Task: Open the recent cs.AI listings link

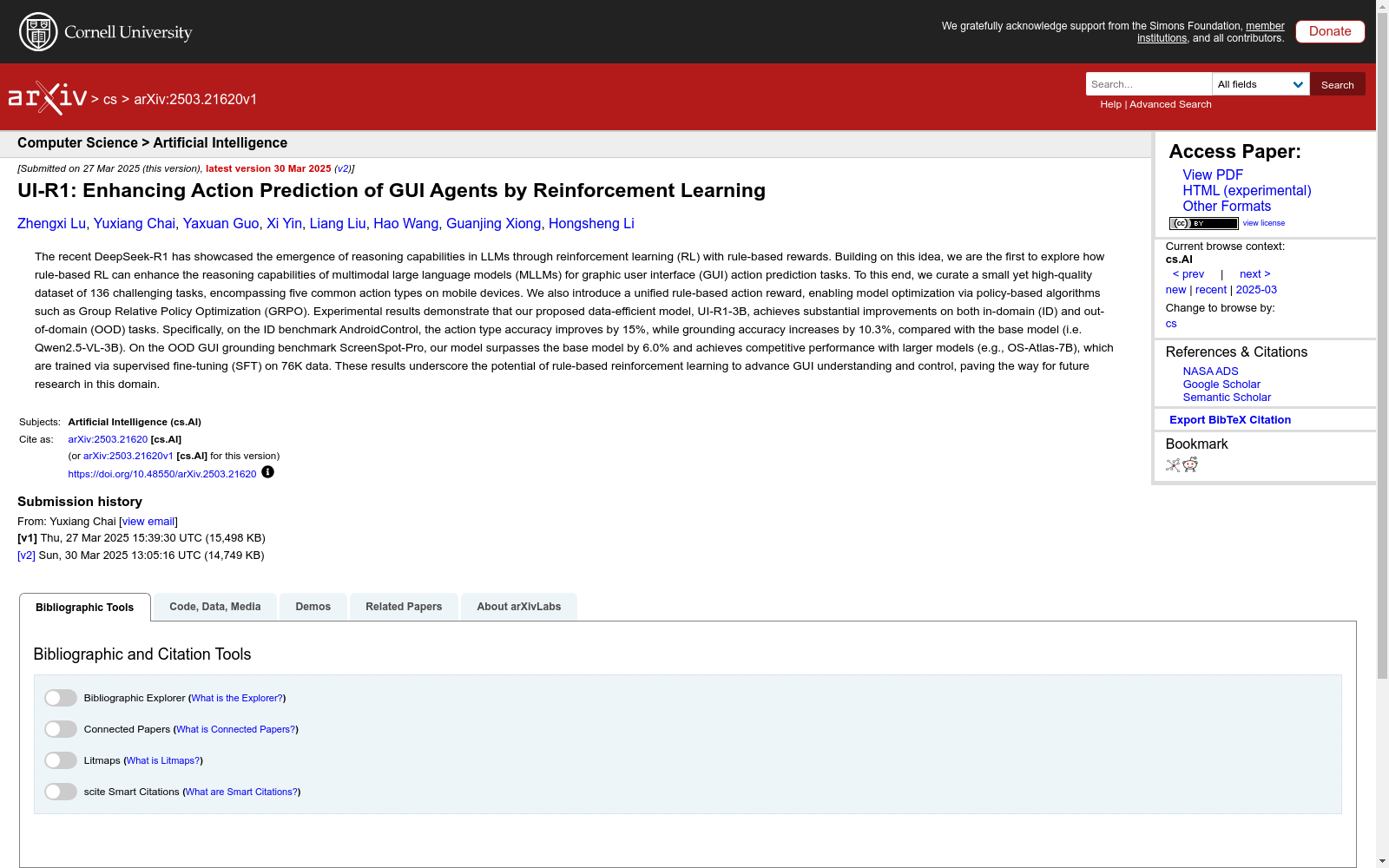Action: (x=1211, y=290)
